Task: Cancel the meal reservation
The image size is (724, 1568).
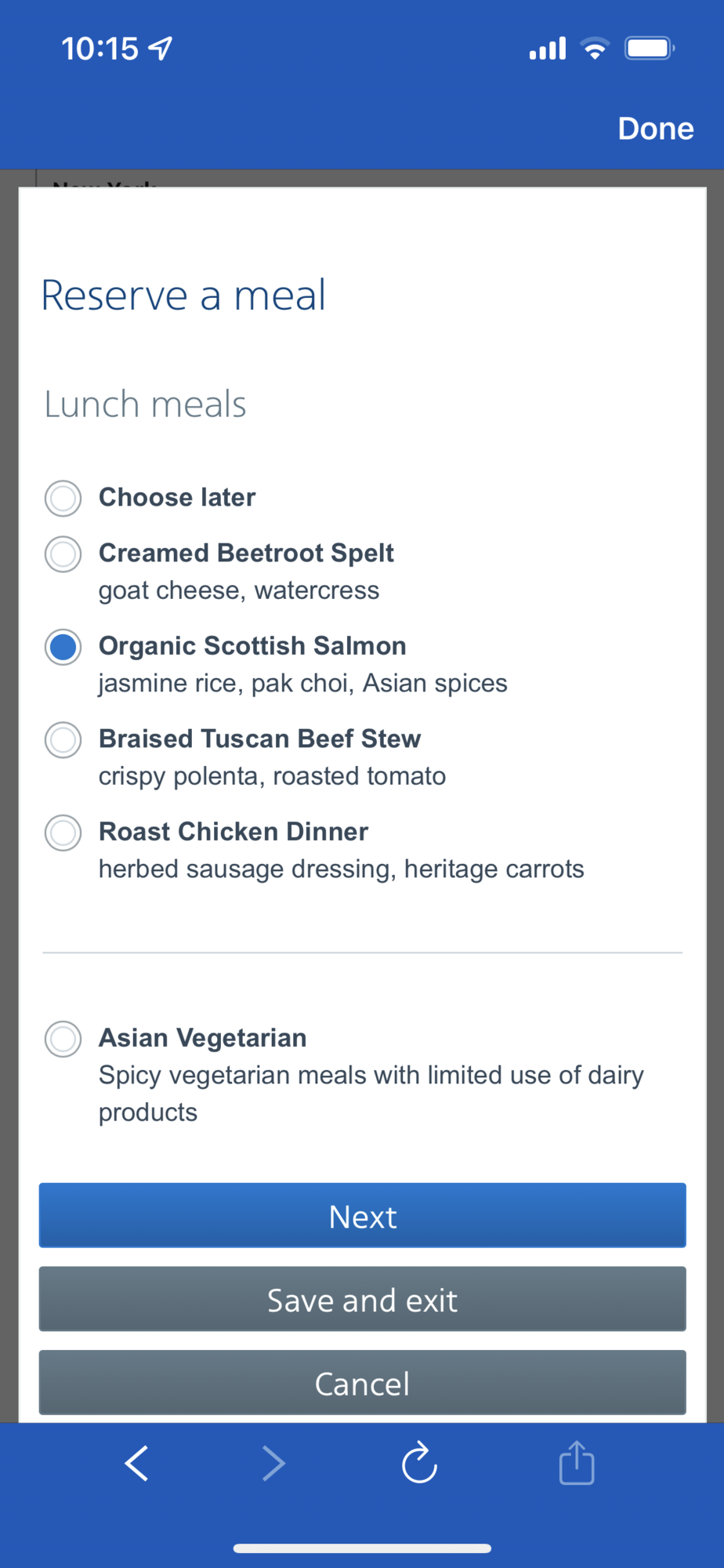Action: click(x=363, y=1382)
